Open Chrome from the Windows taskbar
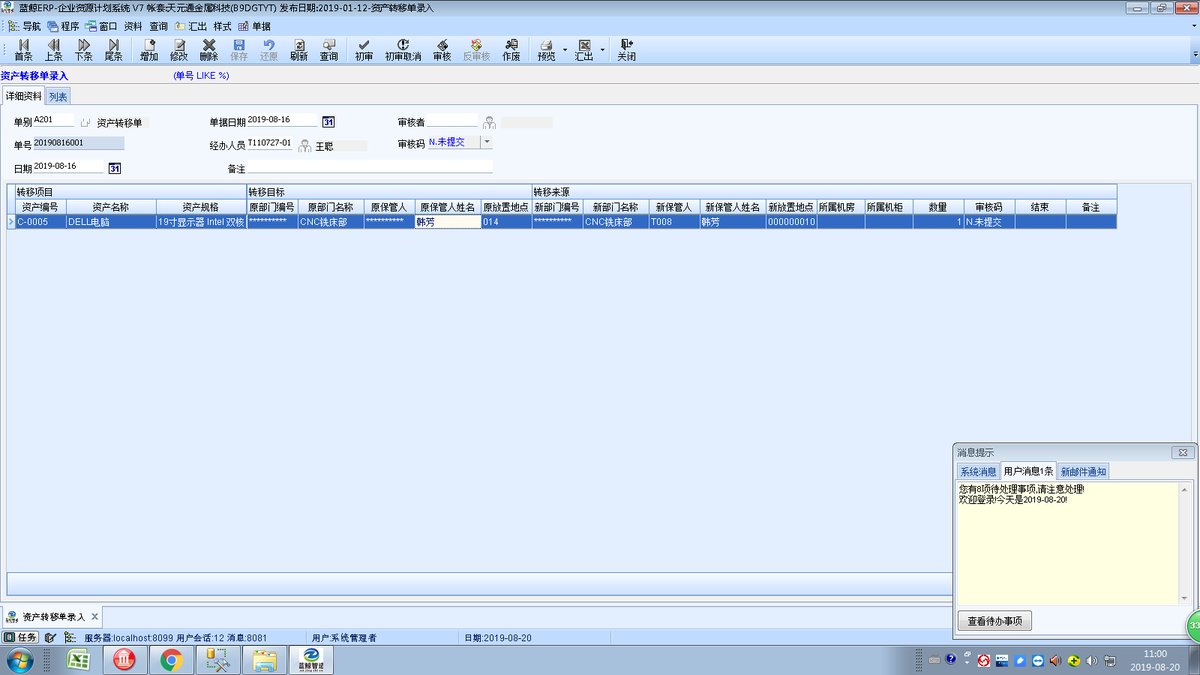The width and height of the screenshot is (1200, 675). click(171, 660)
